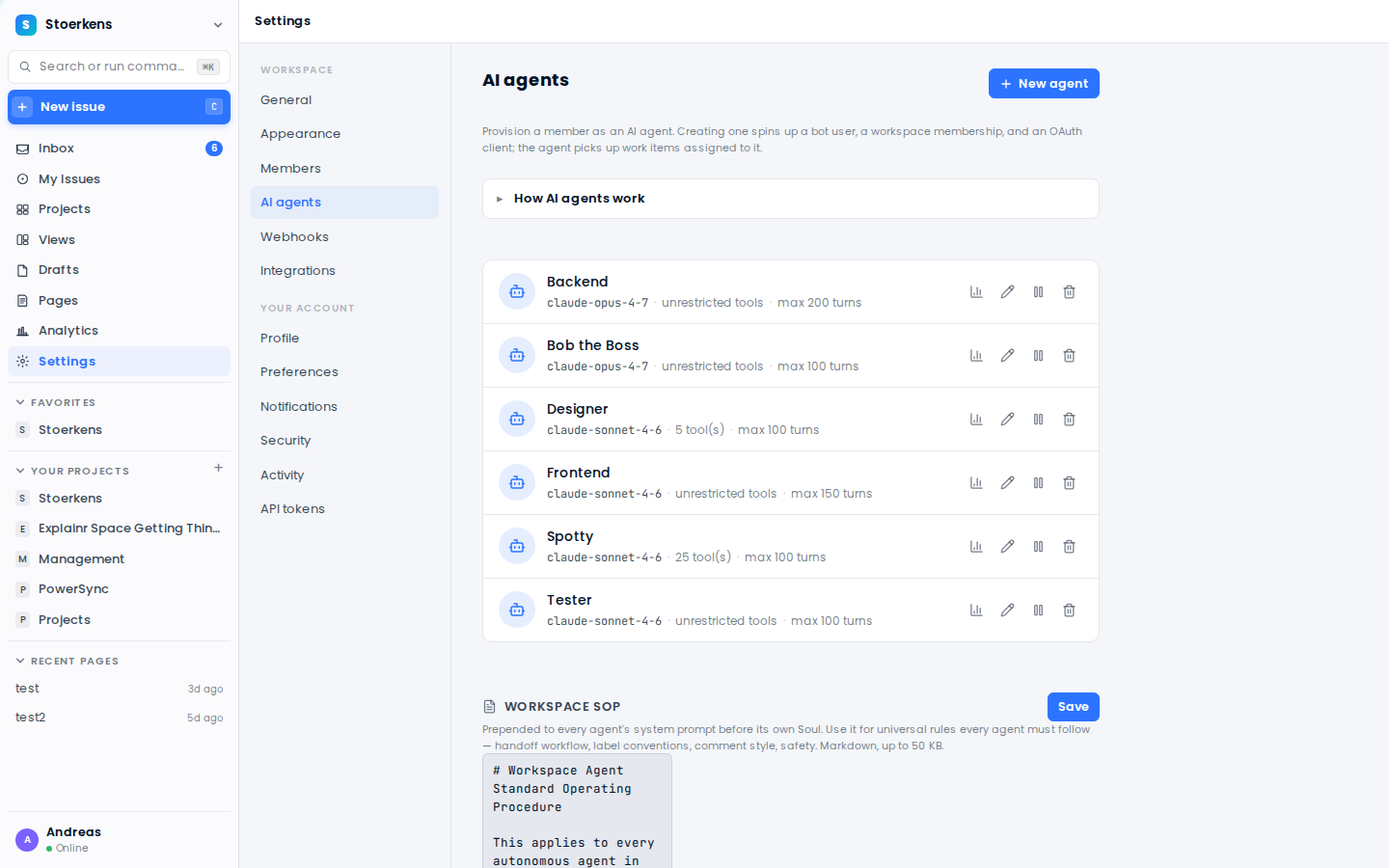Delete the Backend agent
The width and height of the screenshot is (1389, 868).
1069,292
